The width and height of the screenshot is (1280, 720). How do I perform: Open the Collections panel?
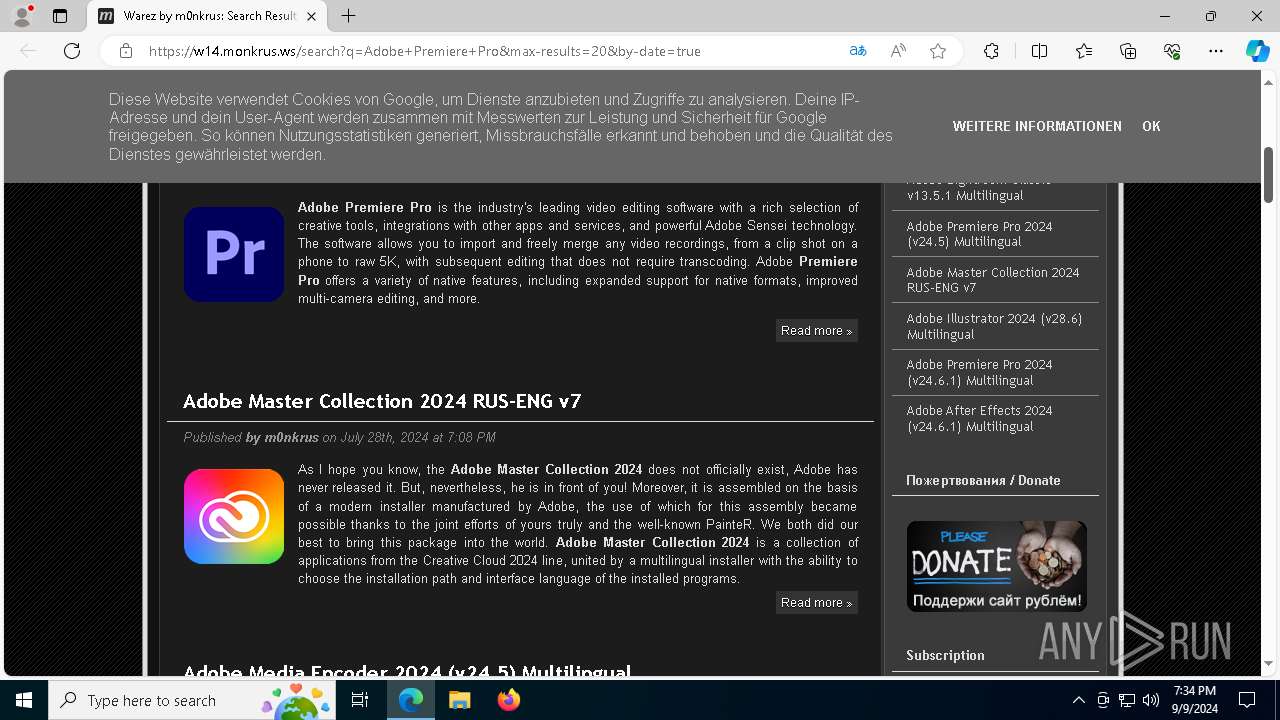tap(1128, 51)
